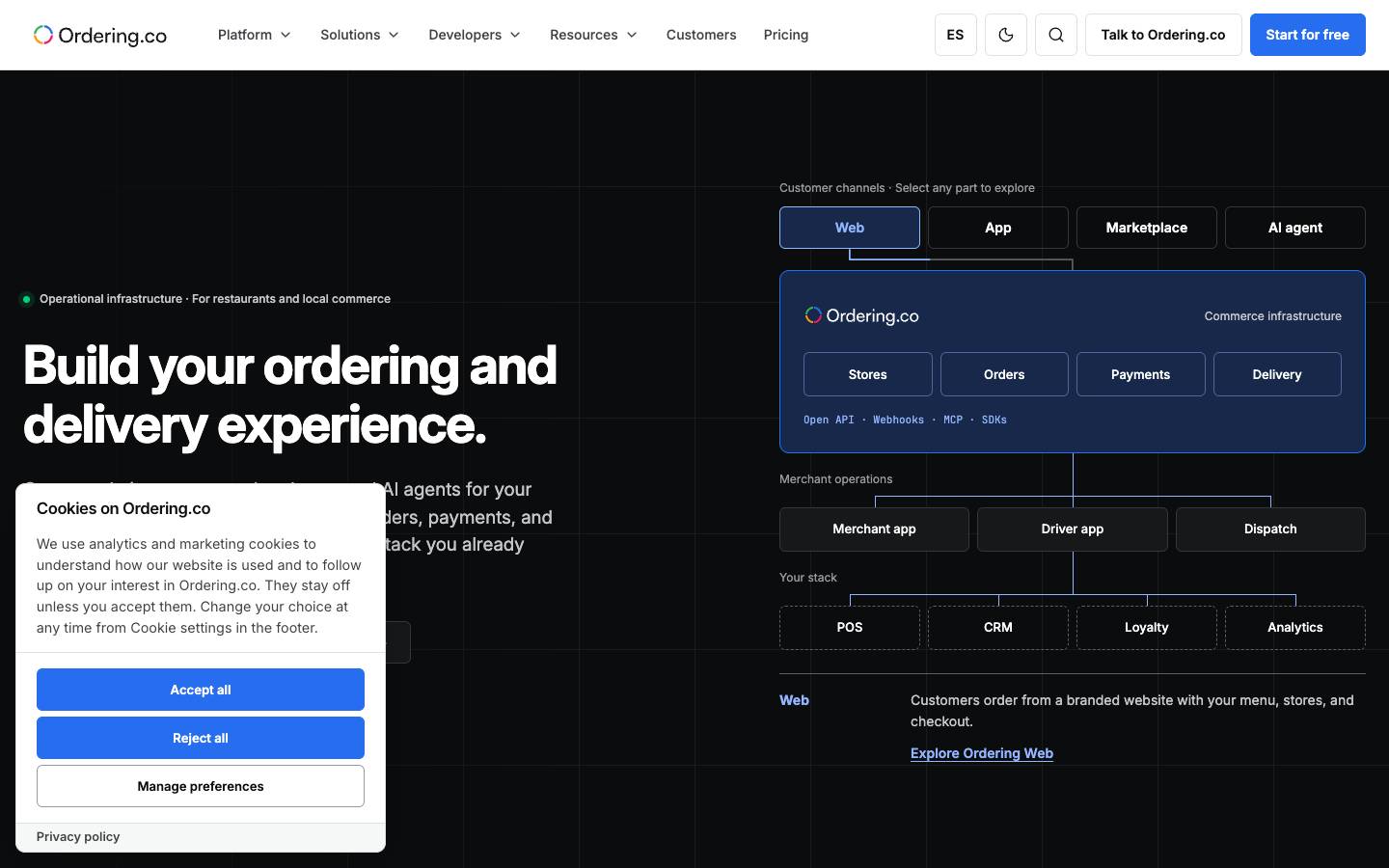Expand the Solutions menu
The width and height of the screenshot is (1389, 868).
[x=360, y=35]
